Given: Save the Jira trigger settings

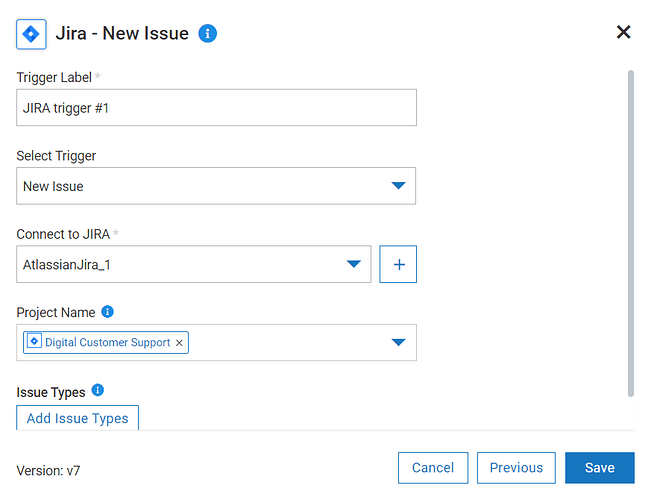Looking at the screenshot, I should click(x=599, y=468).
